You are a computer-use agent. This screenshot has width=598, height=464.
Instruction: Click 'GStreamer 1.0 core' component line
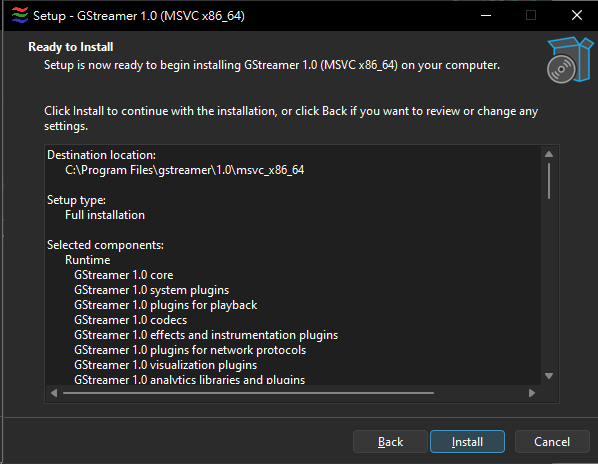[x=124, y=275]
